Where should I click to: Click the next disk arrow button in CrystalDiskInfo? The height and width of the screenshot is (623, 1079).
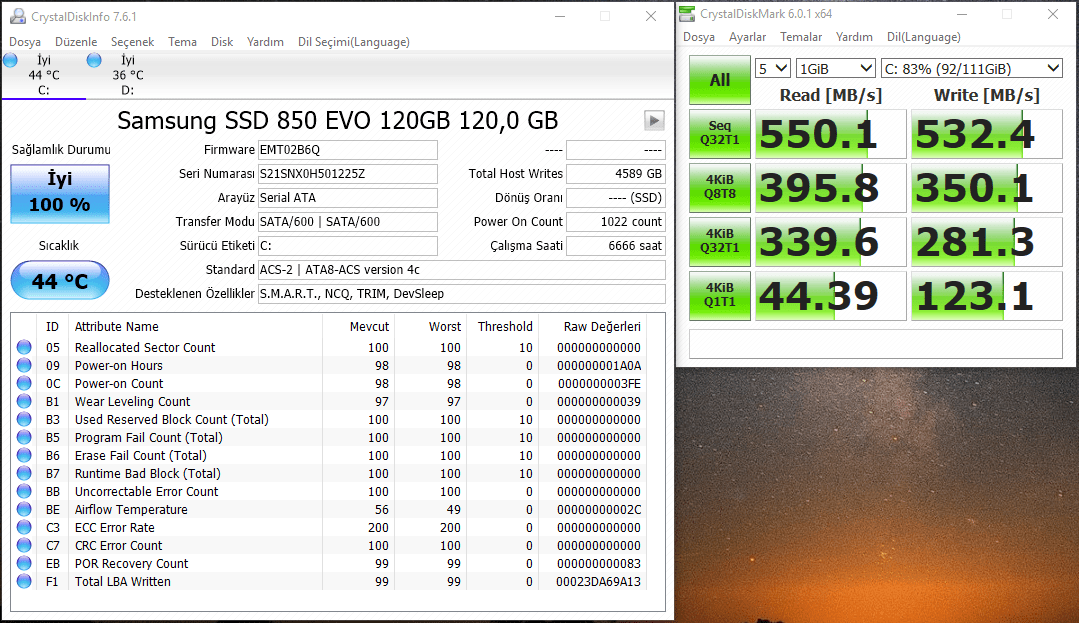pyautogui.click(x=654, y=120)
